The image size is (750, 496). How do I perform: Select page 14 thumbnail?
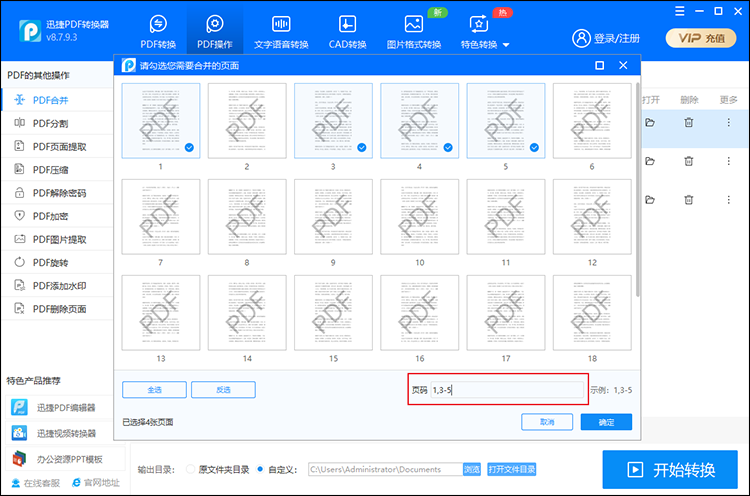tap(247, 312)
